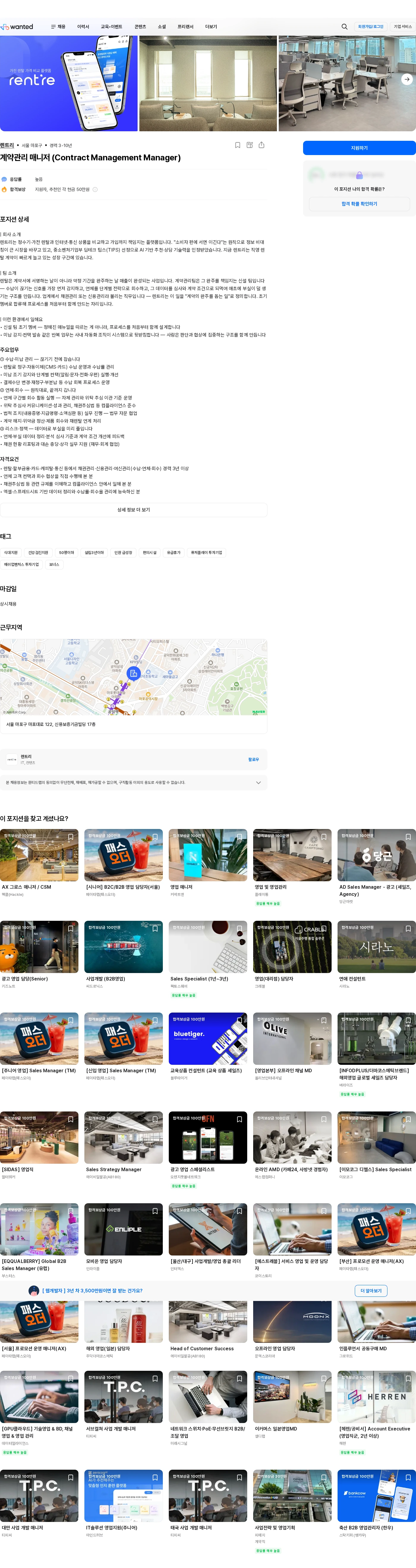Viewport: 416px width, 1568px height.
Task: Open the 채용 hamburger menu
Action: 58,27
